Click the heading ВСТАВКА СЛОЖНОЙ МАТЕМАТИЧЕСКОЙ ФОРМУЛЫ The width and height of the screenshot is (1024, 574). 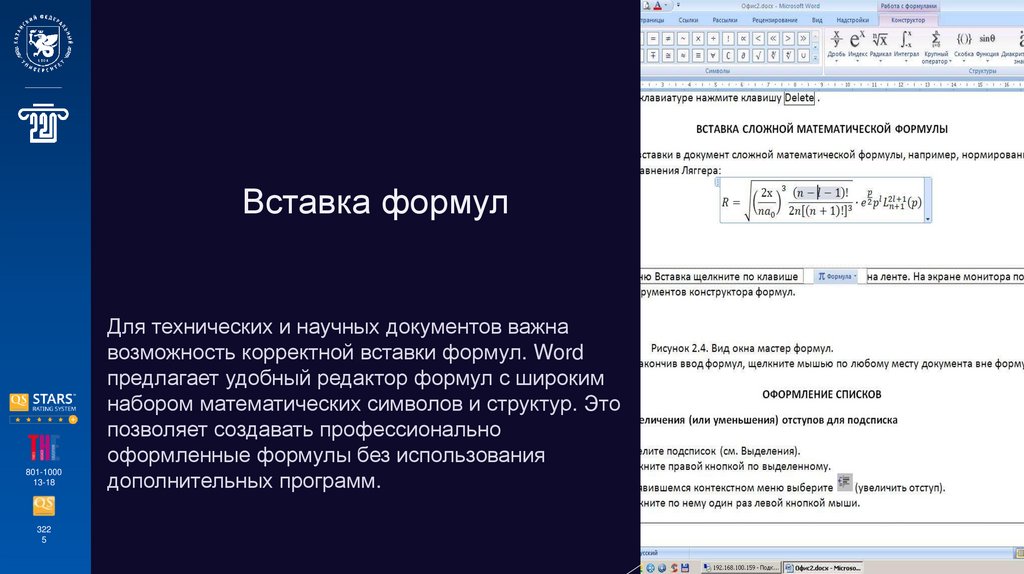pos(822,129)
